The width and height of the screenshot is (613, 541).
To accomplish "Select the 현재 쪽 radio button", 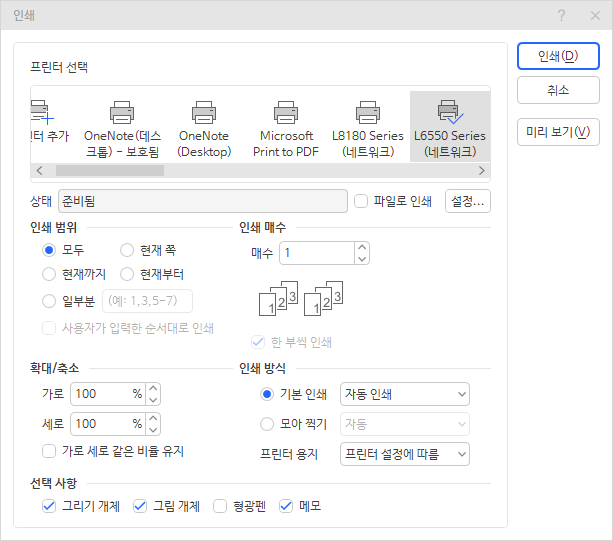I will pyautogui.click(x=127, y=250).
